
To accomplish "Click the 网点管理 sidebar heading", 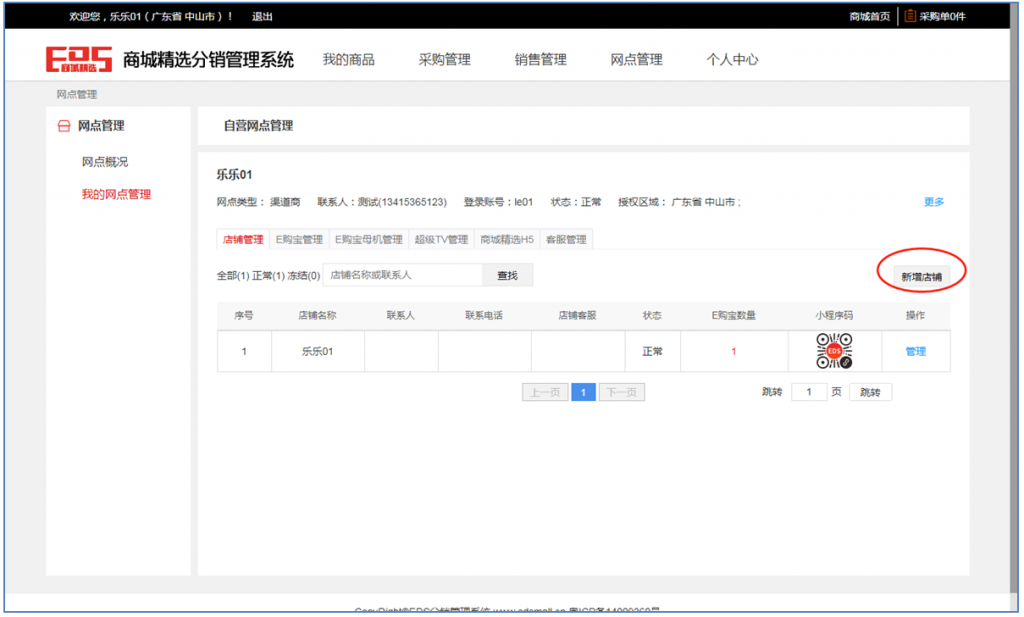I will pyautogui.click(x=101, y=126).
